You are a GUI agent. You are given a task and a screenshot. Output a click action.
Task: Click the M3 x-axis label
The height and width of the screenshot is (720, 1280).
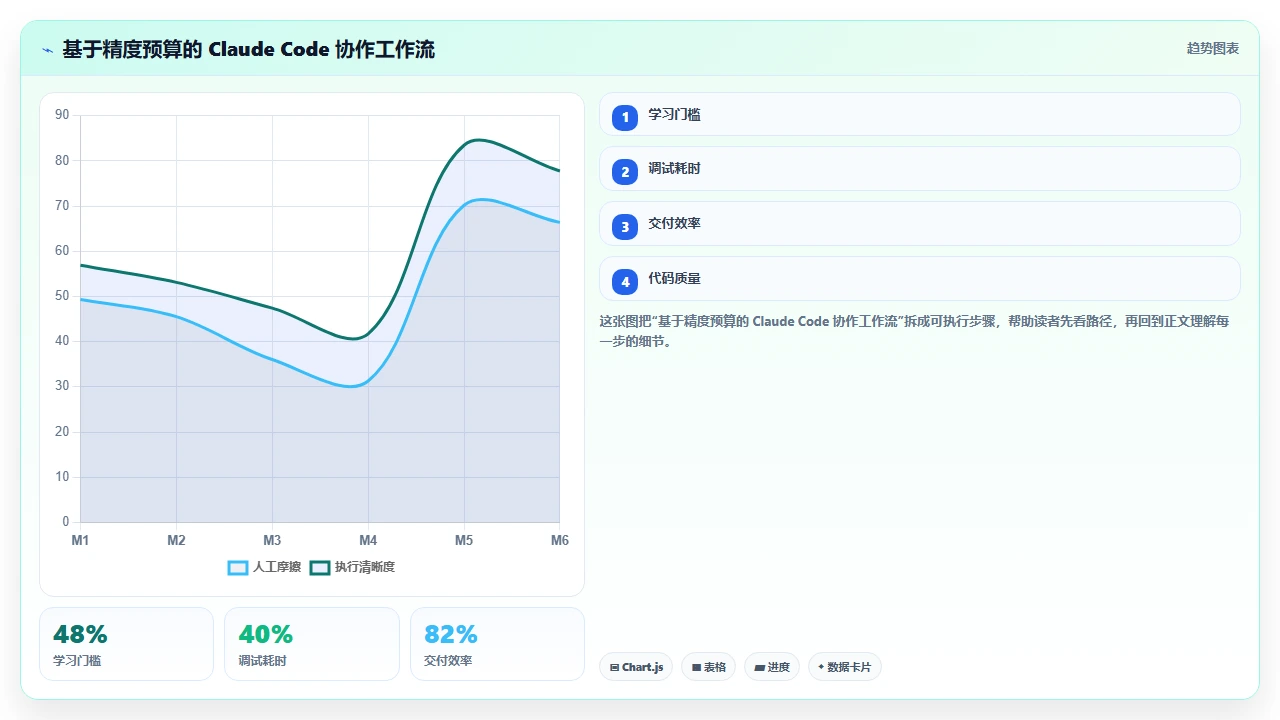(x=272, y=541)
